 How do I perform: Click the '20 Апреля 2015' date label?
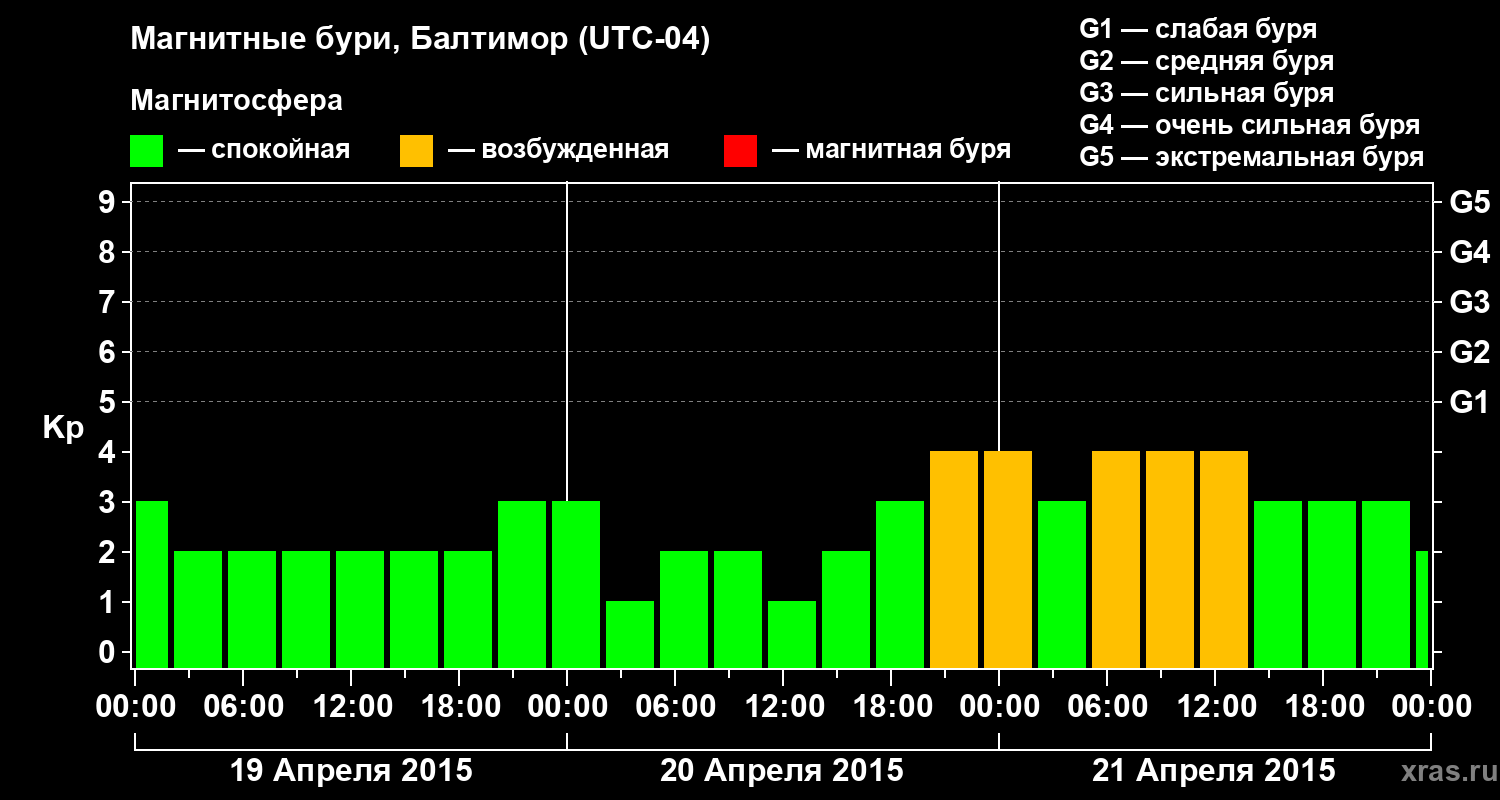coord(782,771)
